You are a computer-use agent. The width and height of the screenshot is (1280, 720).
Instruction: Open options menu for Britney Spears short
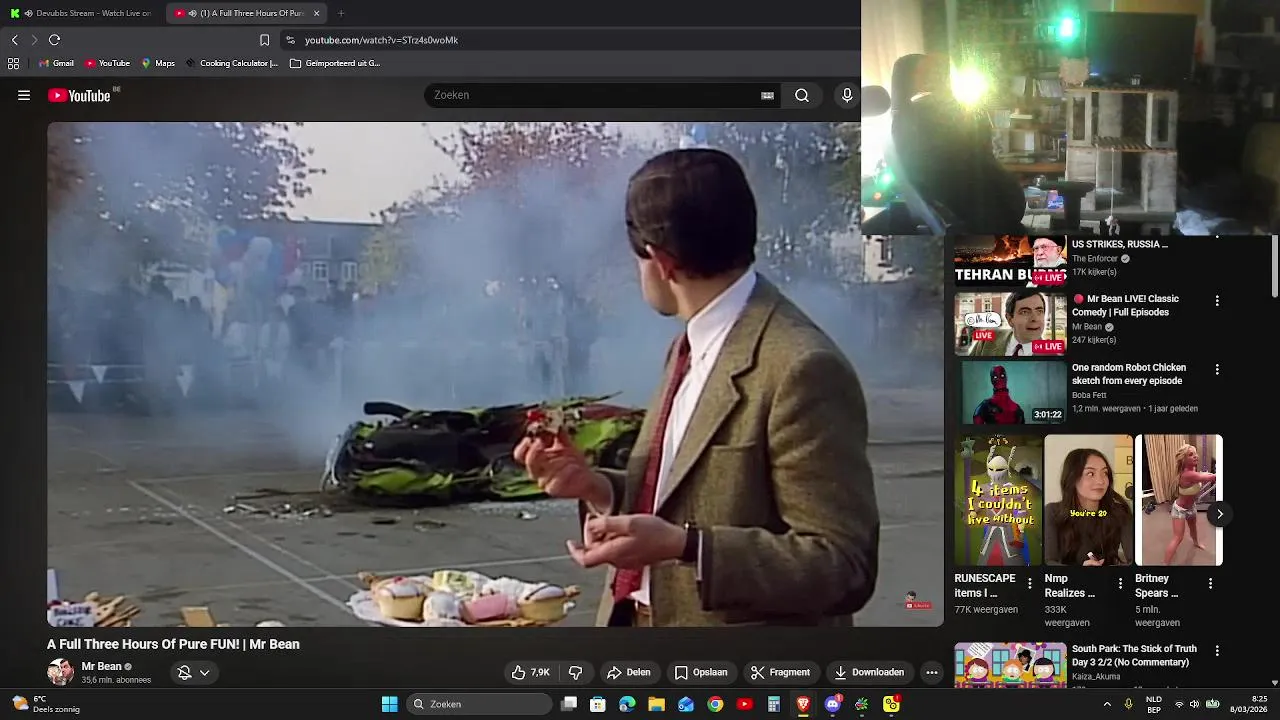pos(1210,583)
